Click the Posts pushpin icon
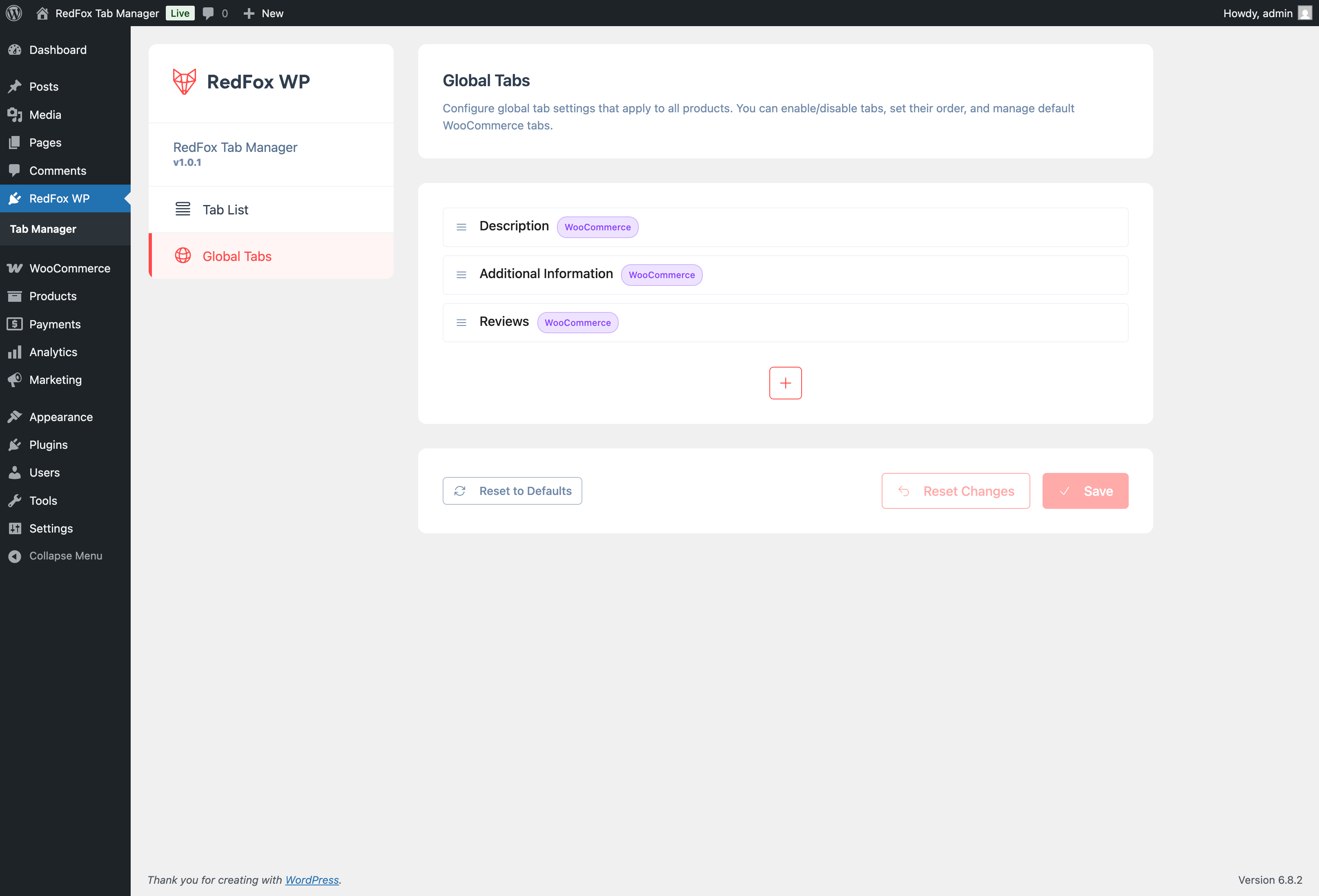This screenshot has width=1319, height=896. (x=15, y=87)
